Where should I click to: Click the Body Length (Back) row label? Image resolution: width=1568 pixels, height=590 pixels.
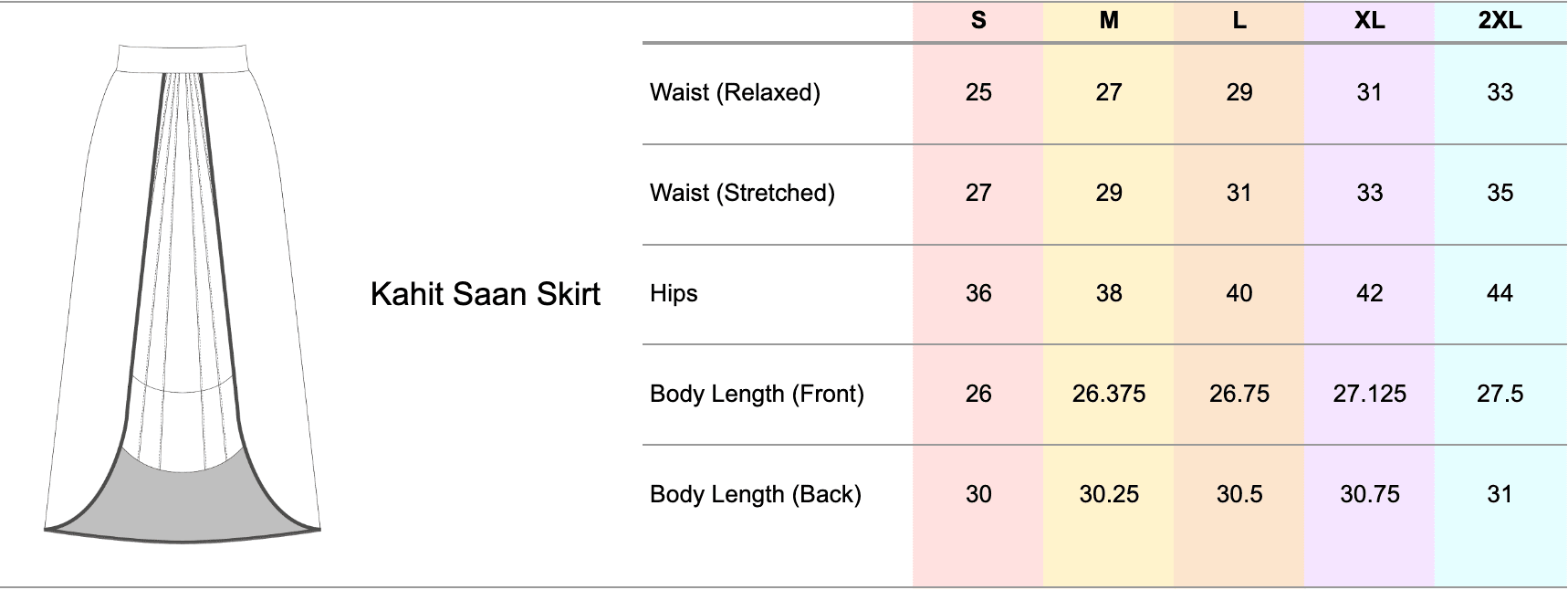pyautogui.click(x=756, y=494)
